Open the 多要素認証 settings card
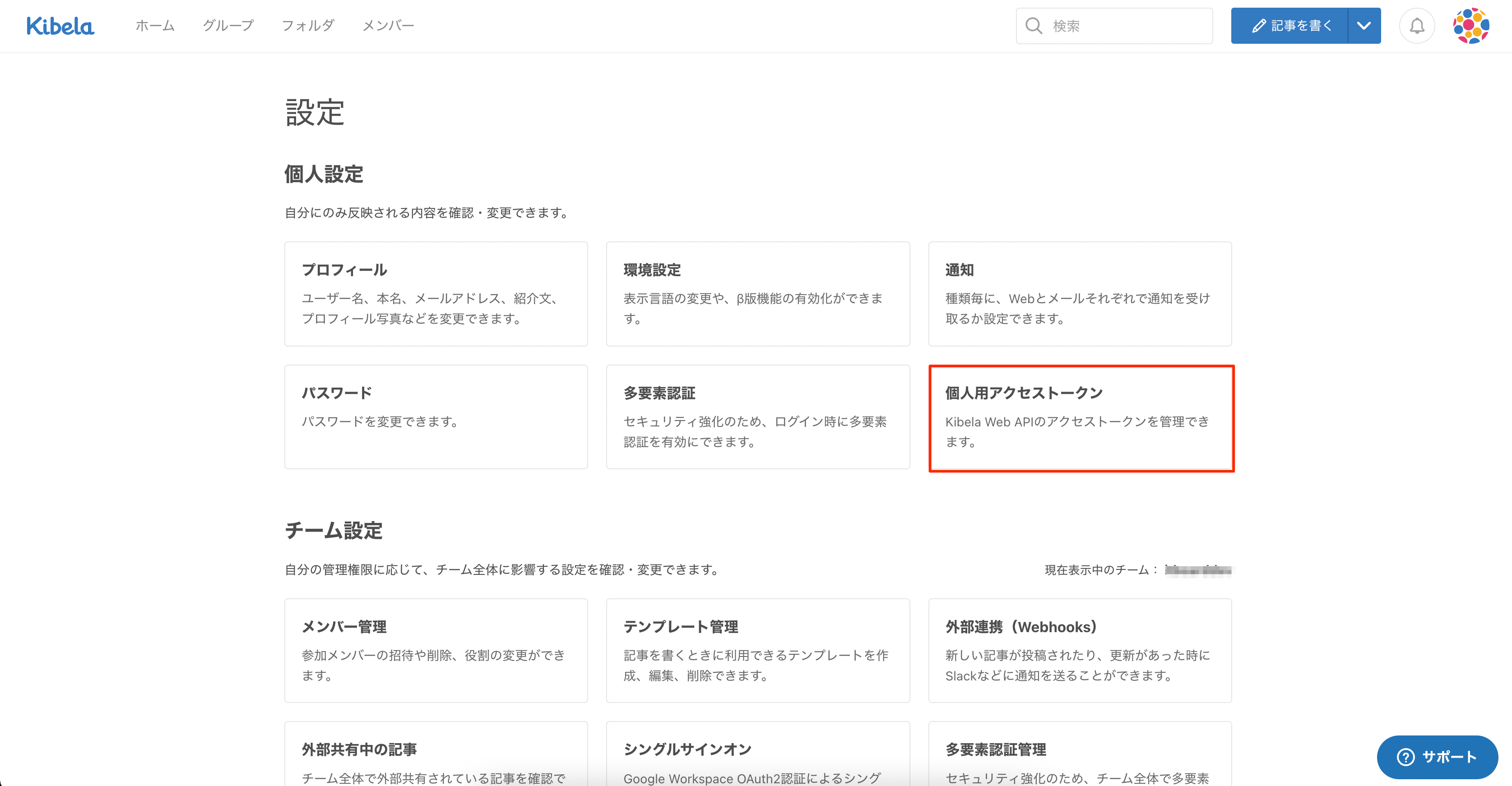Viewport: 1512px width, 786px height. click(757, 416)
